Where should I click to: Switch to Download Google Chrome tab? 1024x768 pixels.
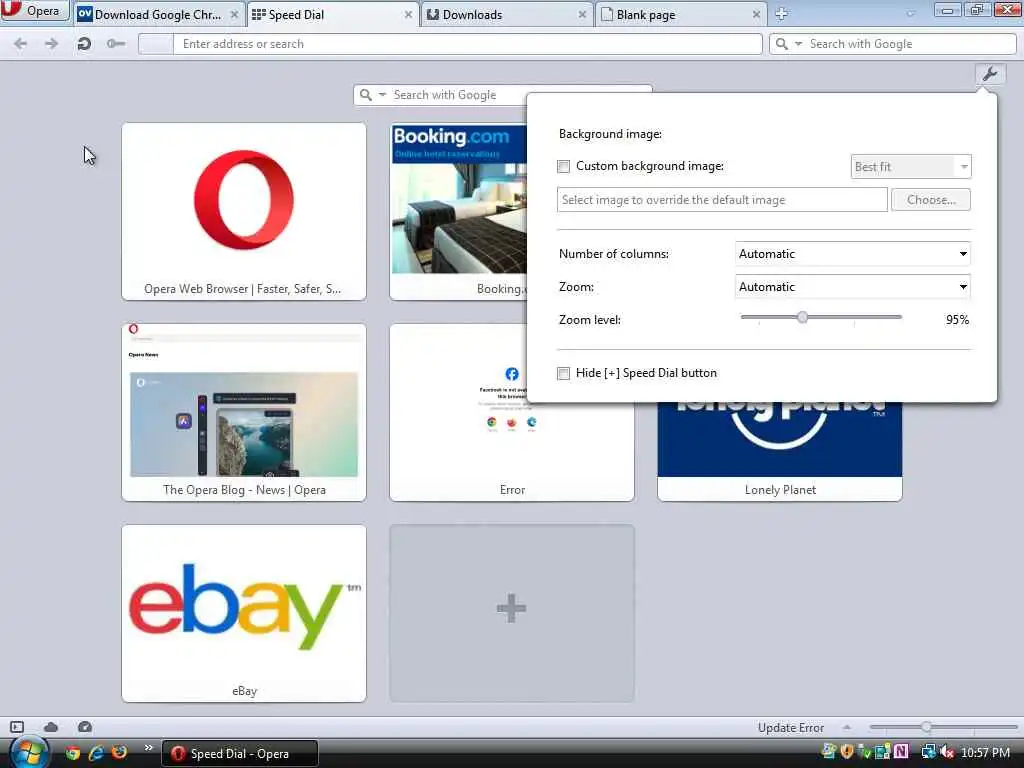coord(159,14)
